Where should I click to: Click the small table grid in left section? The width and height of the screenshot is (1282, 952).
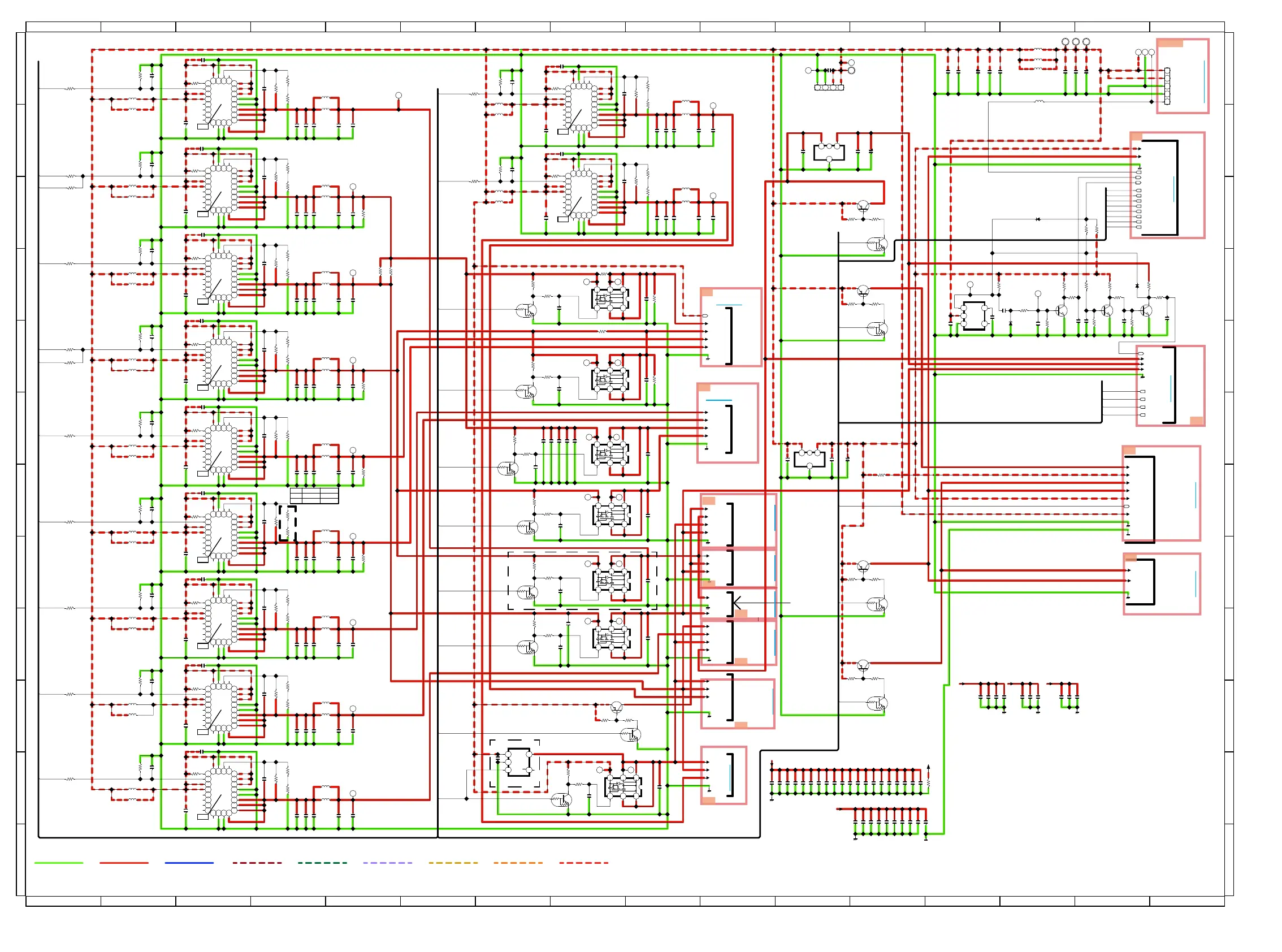(314, 495)
